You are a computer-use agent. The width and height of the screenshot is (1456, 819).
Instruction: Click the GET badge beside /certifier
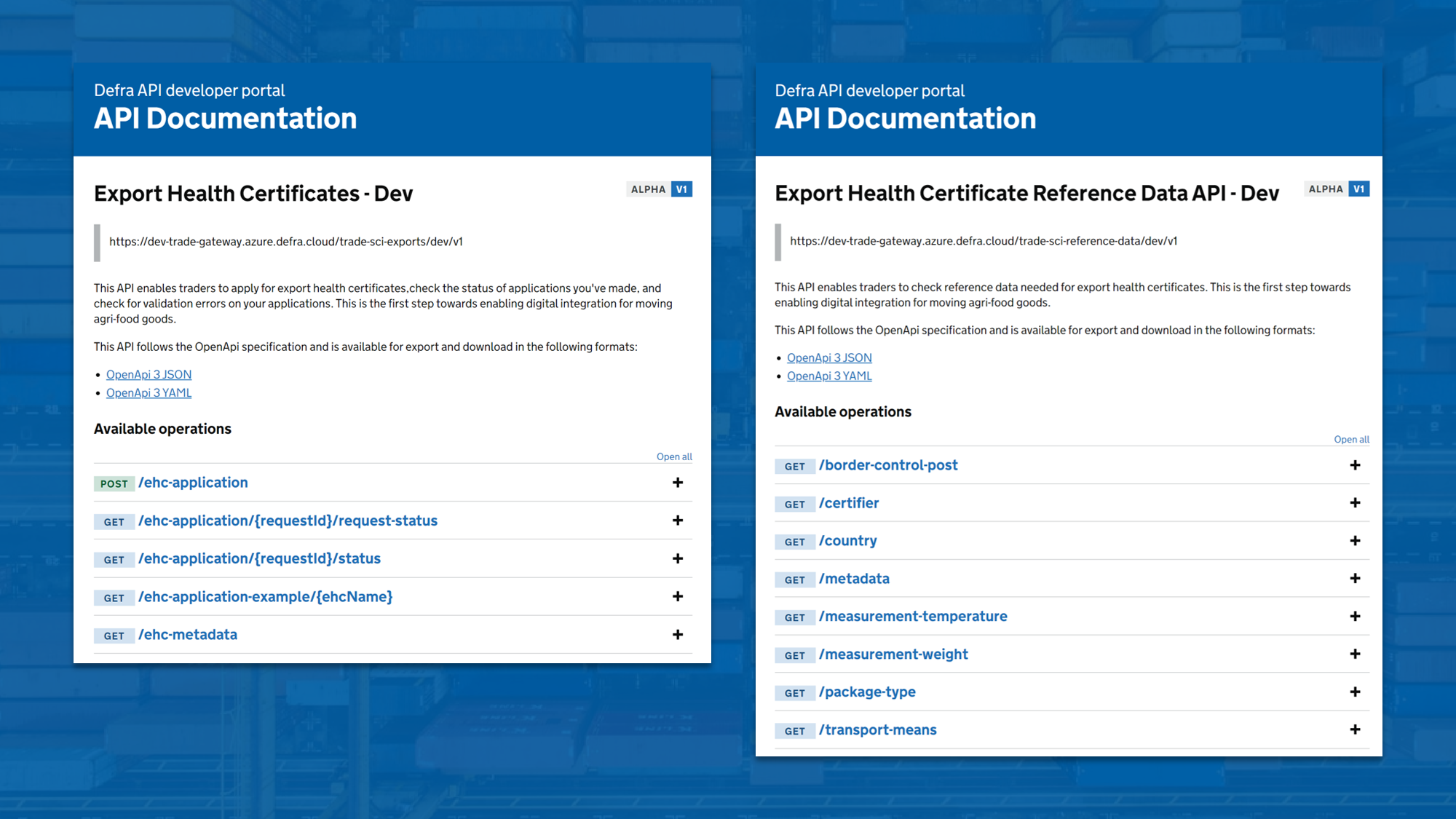click(795, 504)
